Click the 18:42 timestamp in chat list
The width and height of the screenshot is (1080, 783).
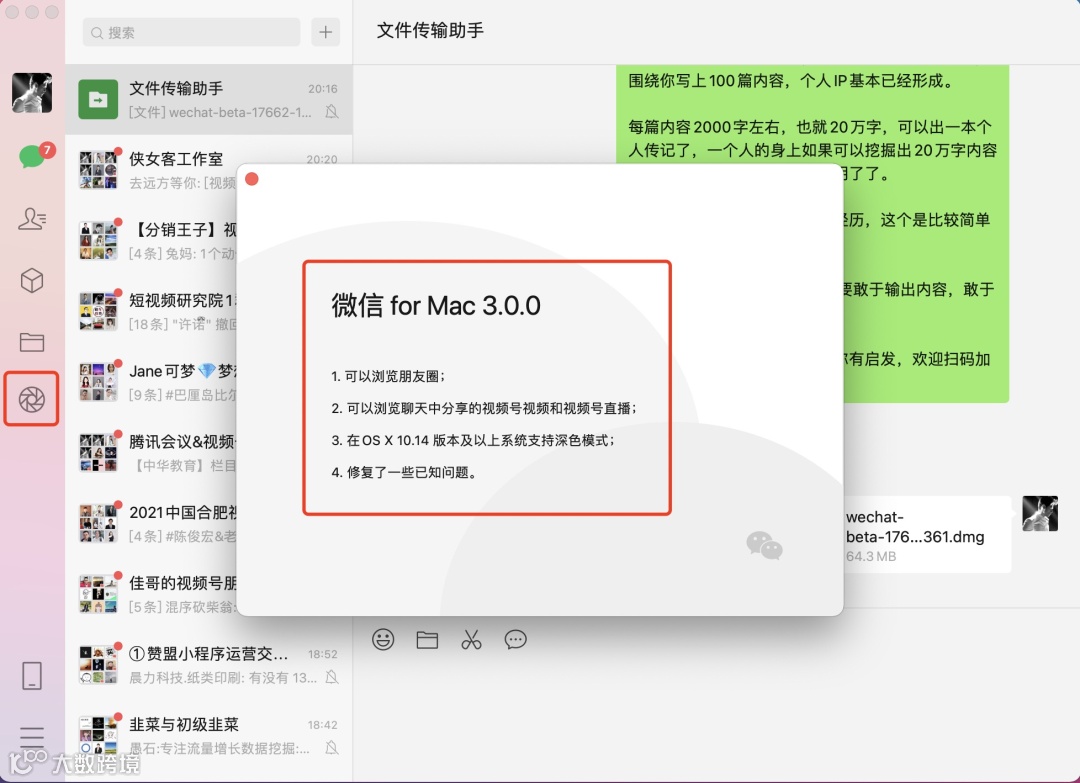(x=322, y=725)
